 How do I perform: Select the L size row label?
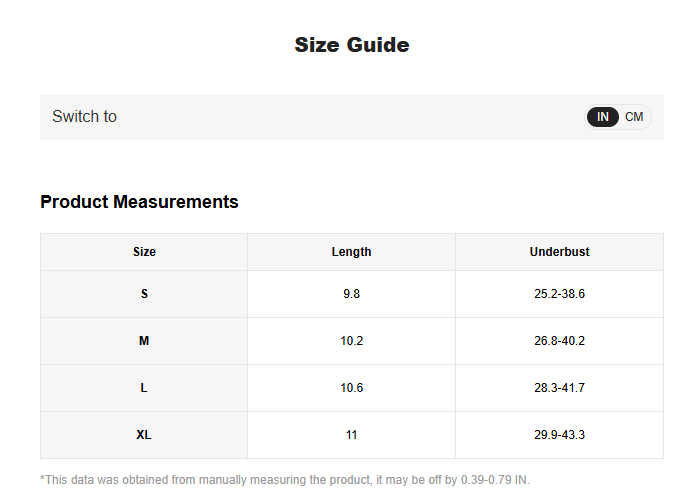click(144, 388)
